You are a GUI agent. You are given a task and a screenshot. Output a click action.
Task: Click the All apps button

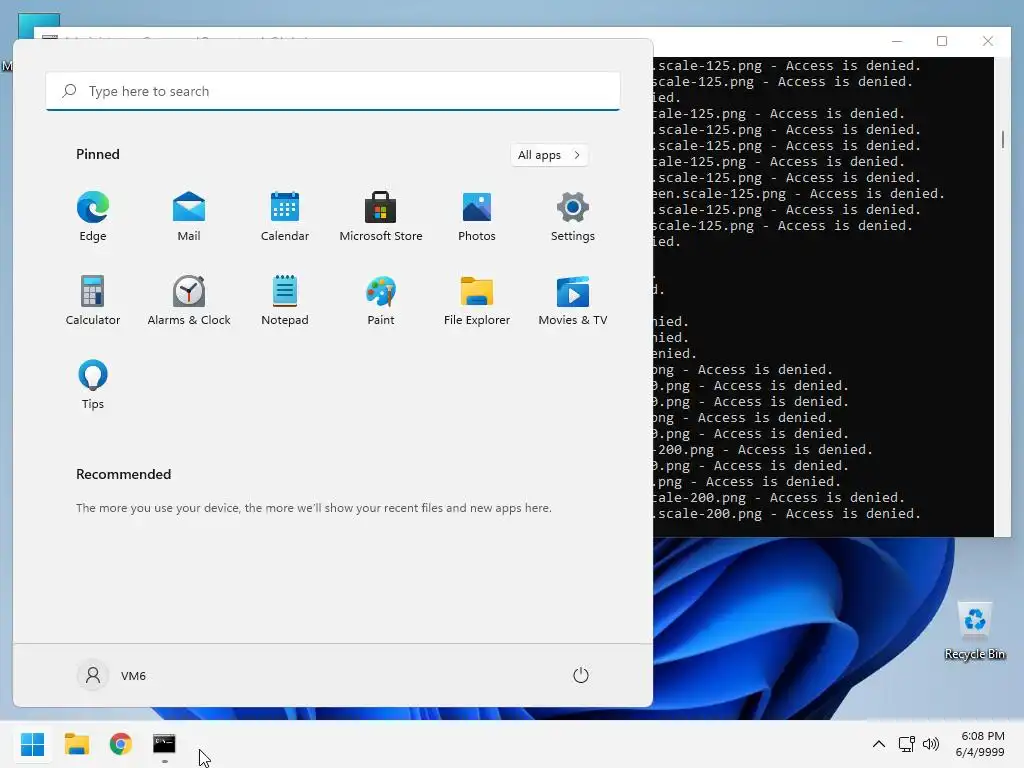click(549, 155)
